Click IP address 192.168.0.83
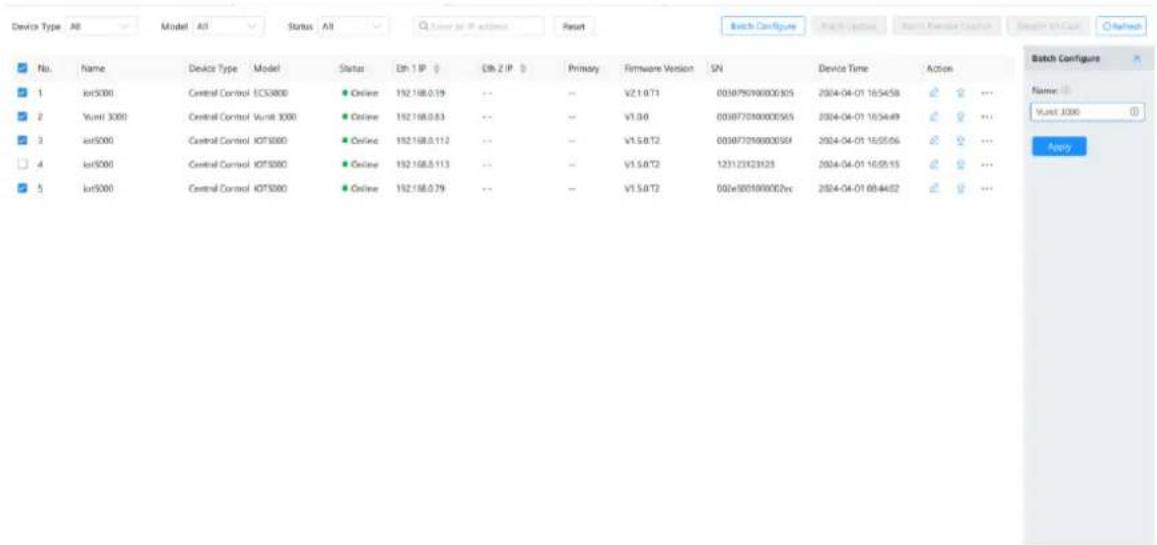 [420, 117]
